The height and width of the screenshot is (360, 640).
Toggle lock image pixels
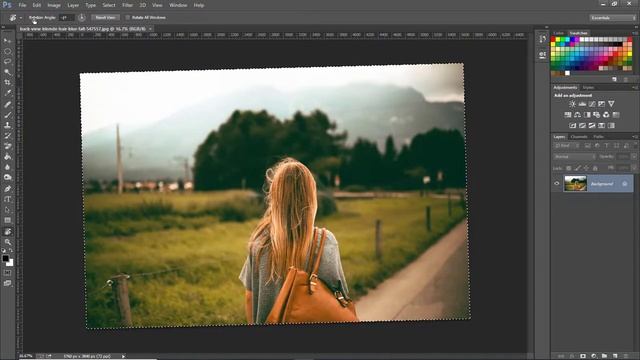coord(577,168)
